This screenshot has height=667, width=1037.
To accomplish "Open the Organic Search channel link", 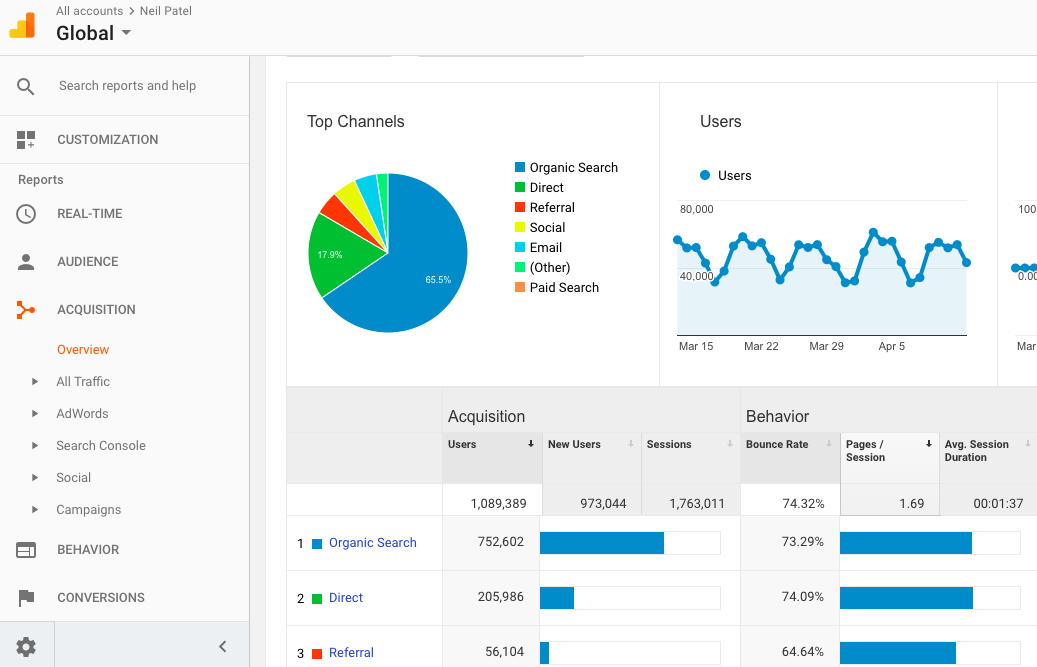I will click(x=372, y=543).
